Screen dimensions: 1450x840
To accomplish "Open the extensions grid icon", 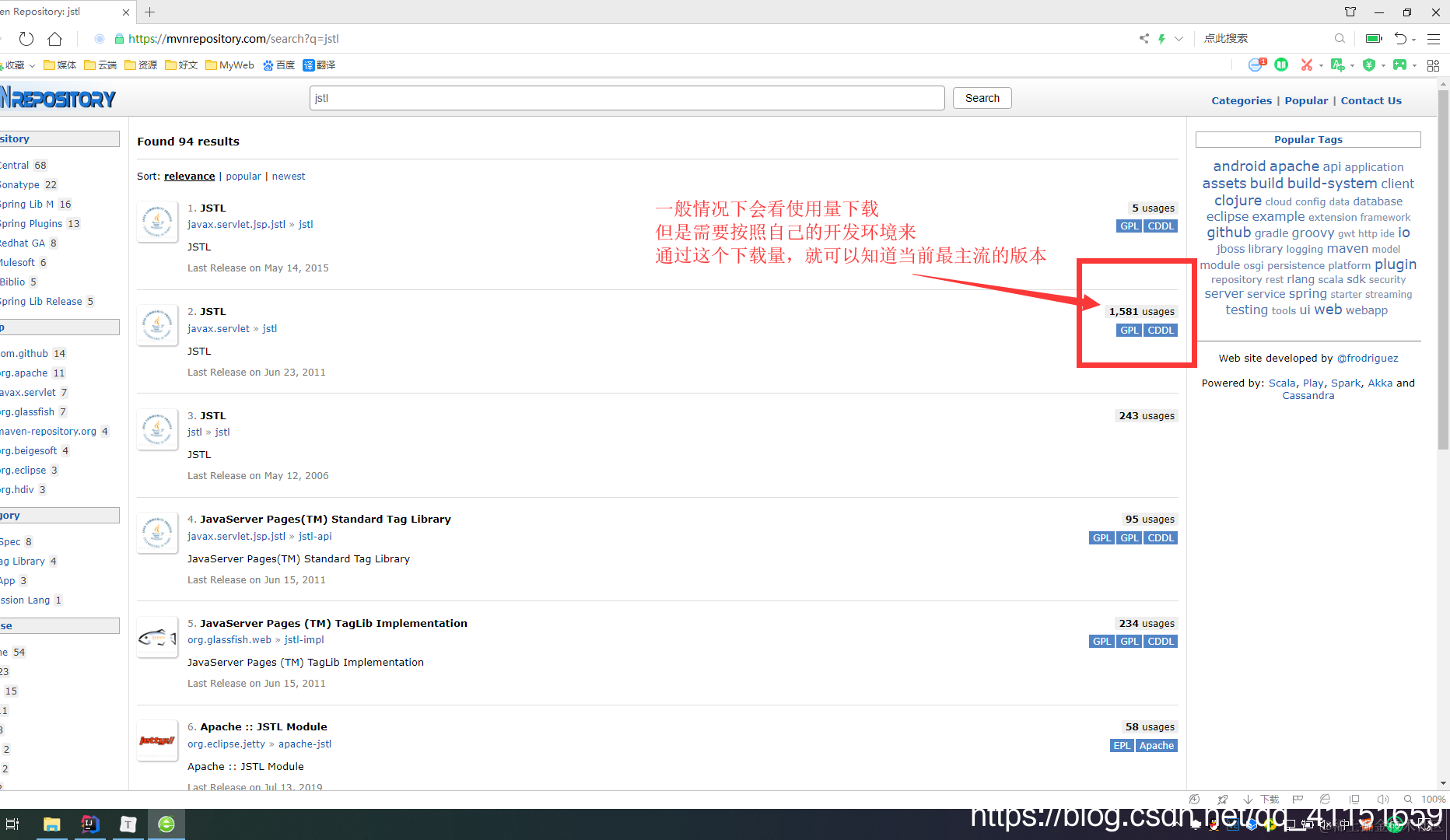I will (1433, 65).
